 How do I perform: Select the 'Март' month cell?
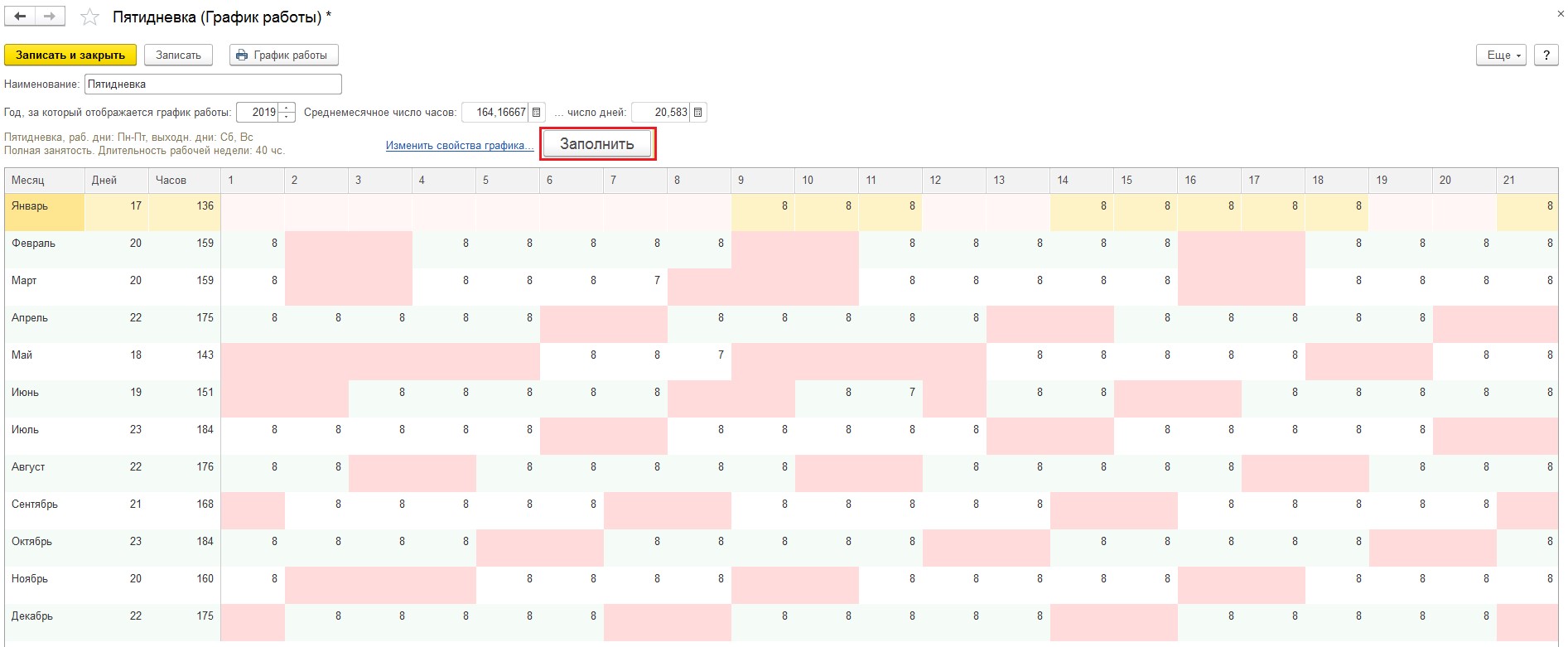(x=45, y=287)
